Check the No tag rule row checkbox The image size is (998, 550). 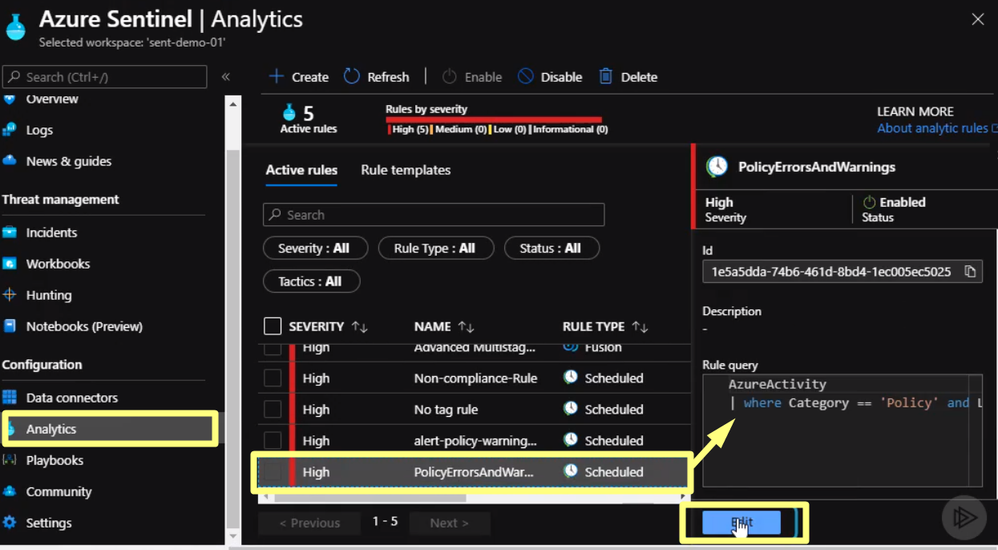click(x=272, y=409)
